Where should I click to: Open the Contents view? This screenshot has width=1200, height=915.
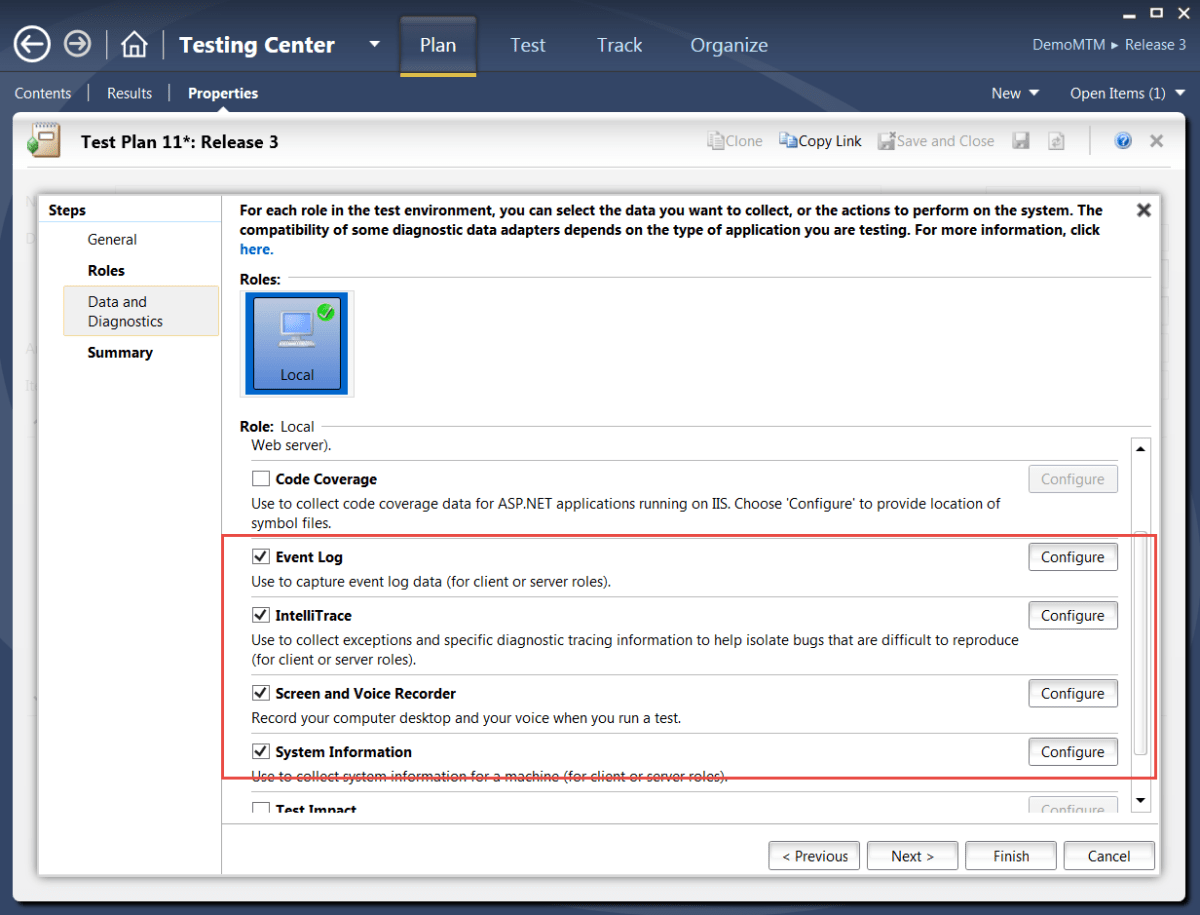point(42,92)
